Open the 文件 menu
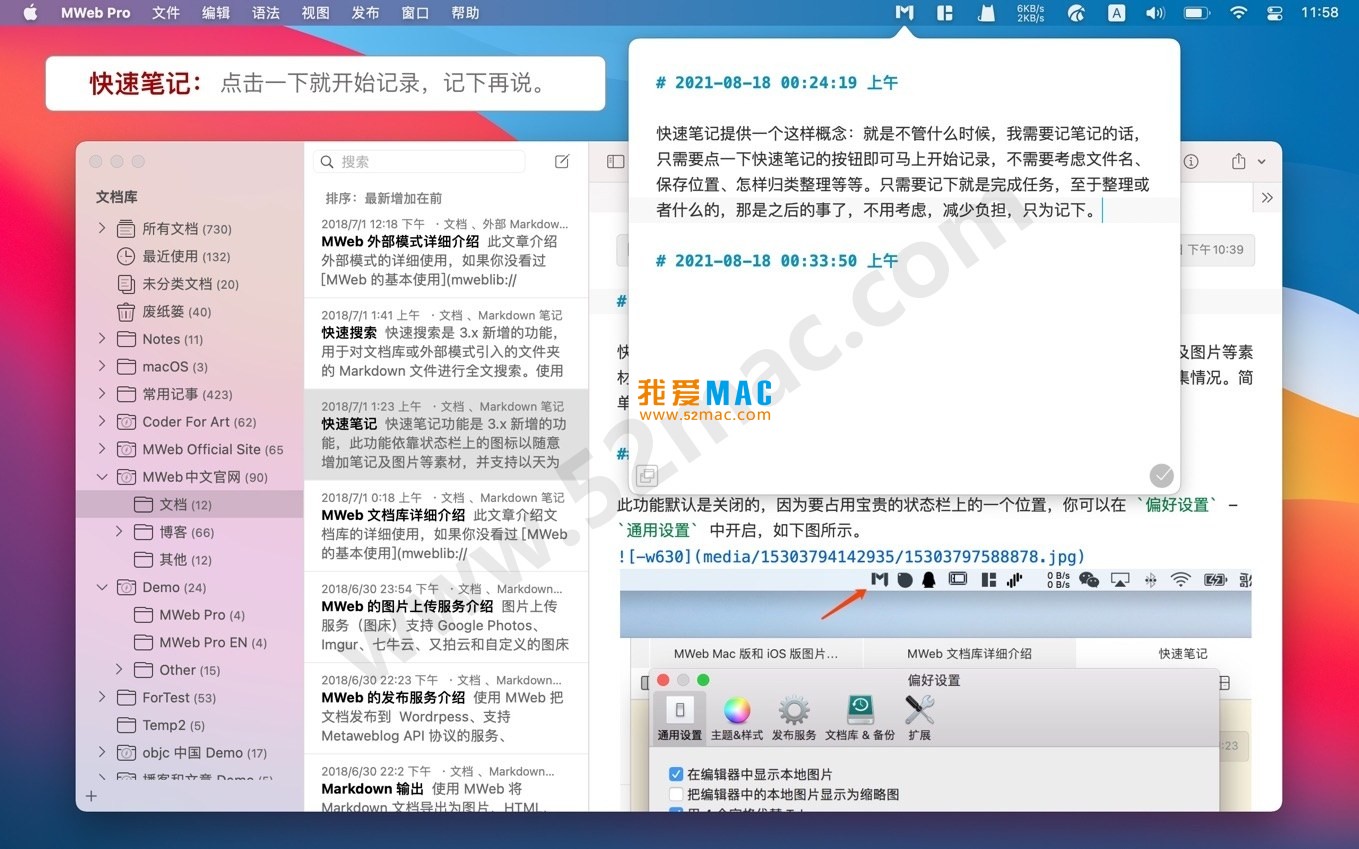Image resolution: width=1359 pixels, height=849 pixels. click(166, 13)
